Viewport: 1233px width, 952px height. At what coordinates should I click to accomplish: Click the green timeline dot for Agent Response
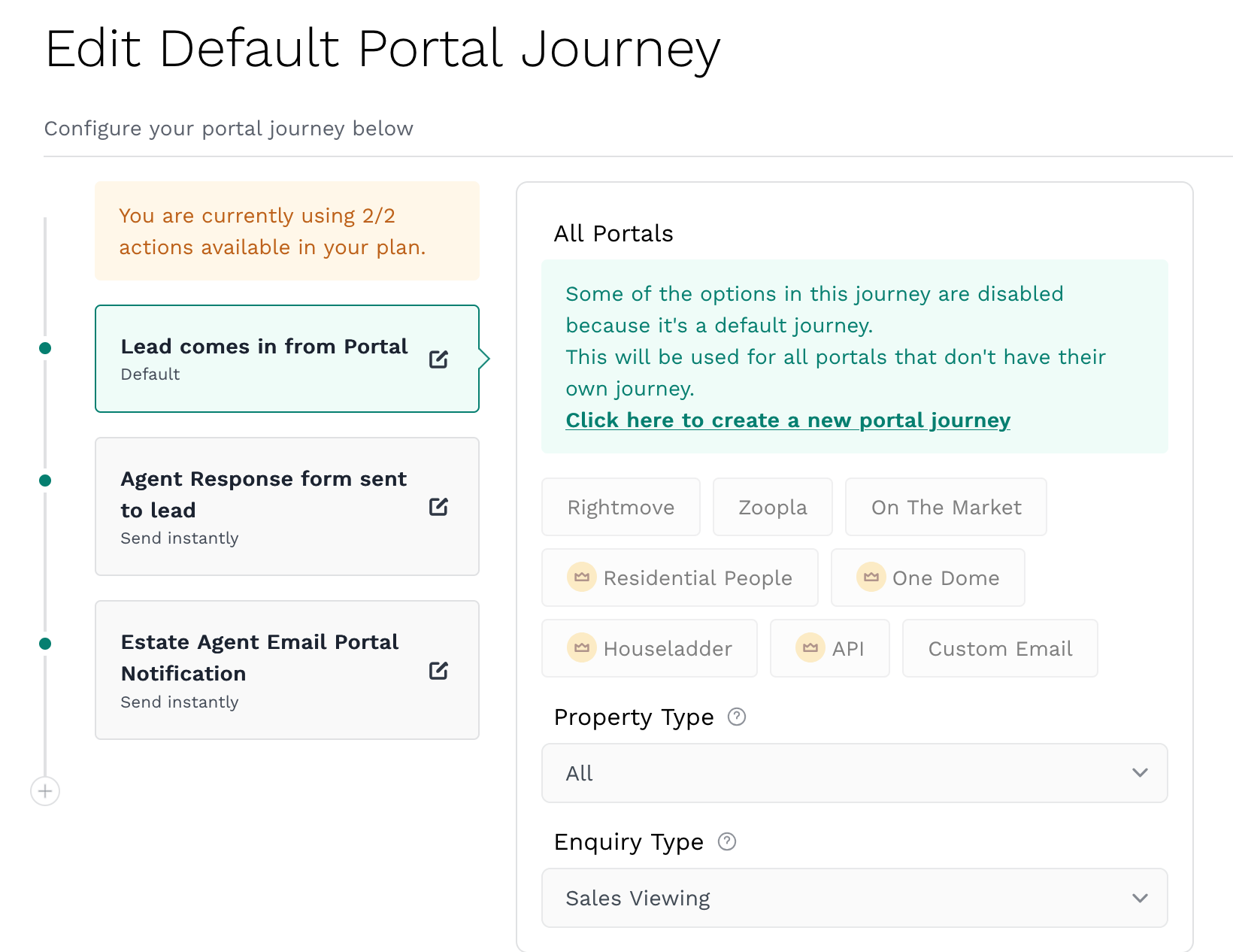click(x=45, y=481)
